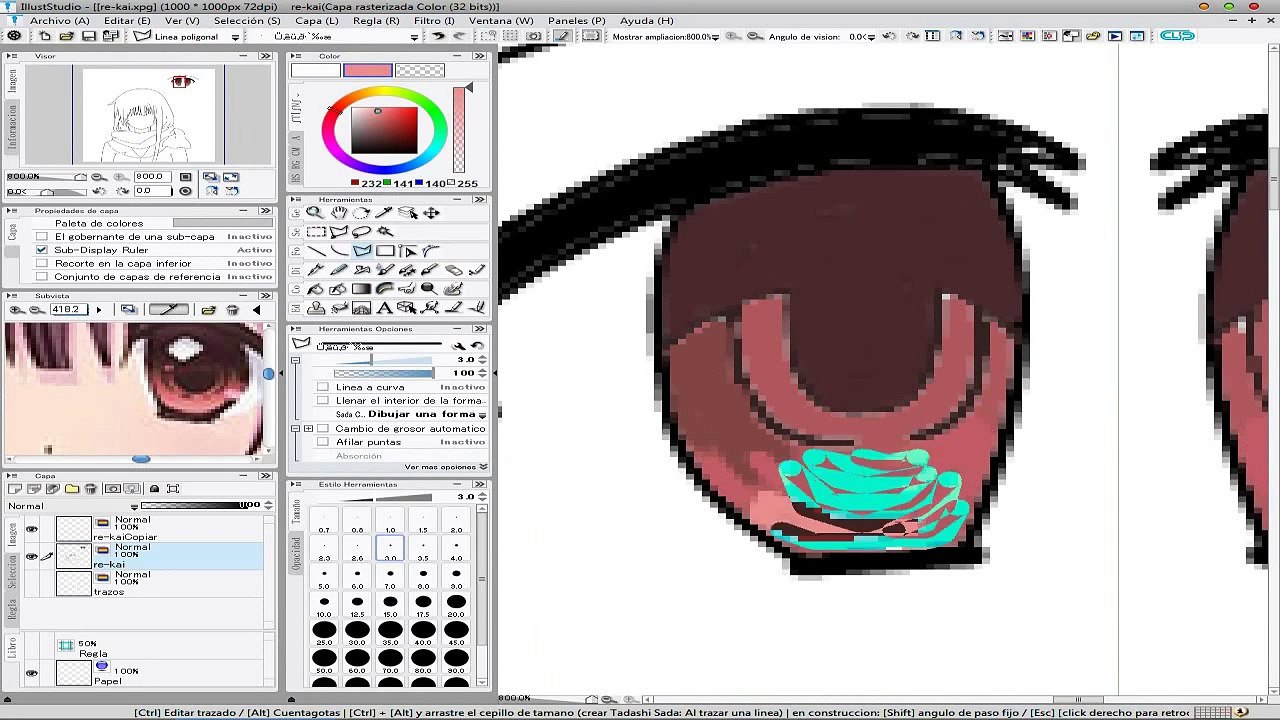The image size is (1280, 720).
Task: Select the Move cross-arrows tool
Action: tap(431, 212)
